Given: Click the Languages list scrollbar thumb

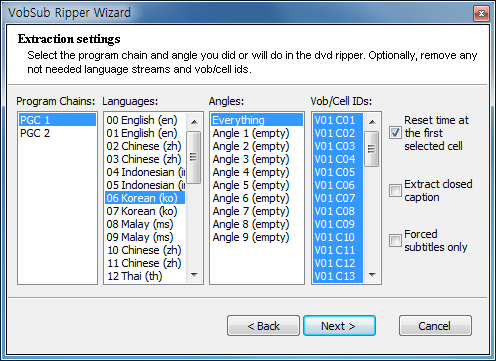Looking at the screenshot, I should point(193,157).
